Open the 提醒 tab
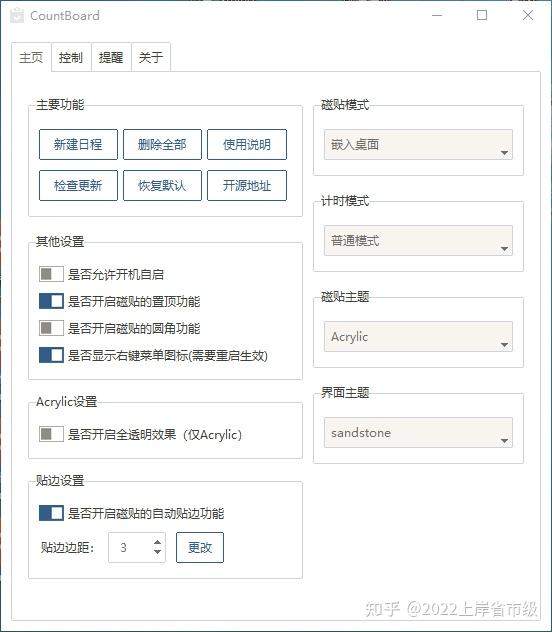This screenshot has height=632, width=552. coord(111,57)
